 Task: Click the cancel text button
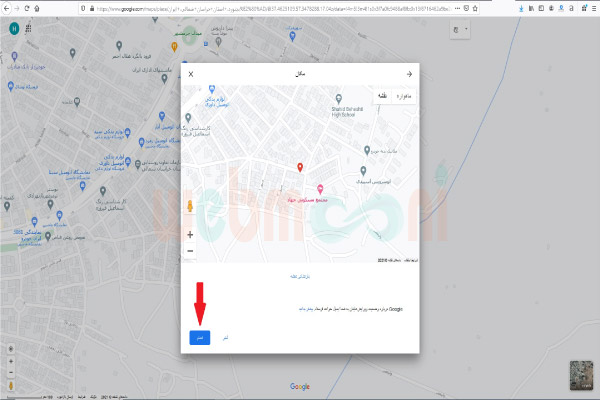pyautogui.click(x=227, y=338)
